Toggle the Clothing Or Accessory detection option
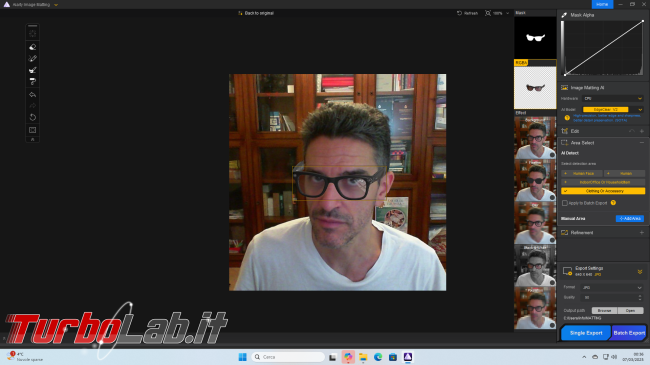Screen dimensions: 650x365 point(603,191)
